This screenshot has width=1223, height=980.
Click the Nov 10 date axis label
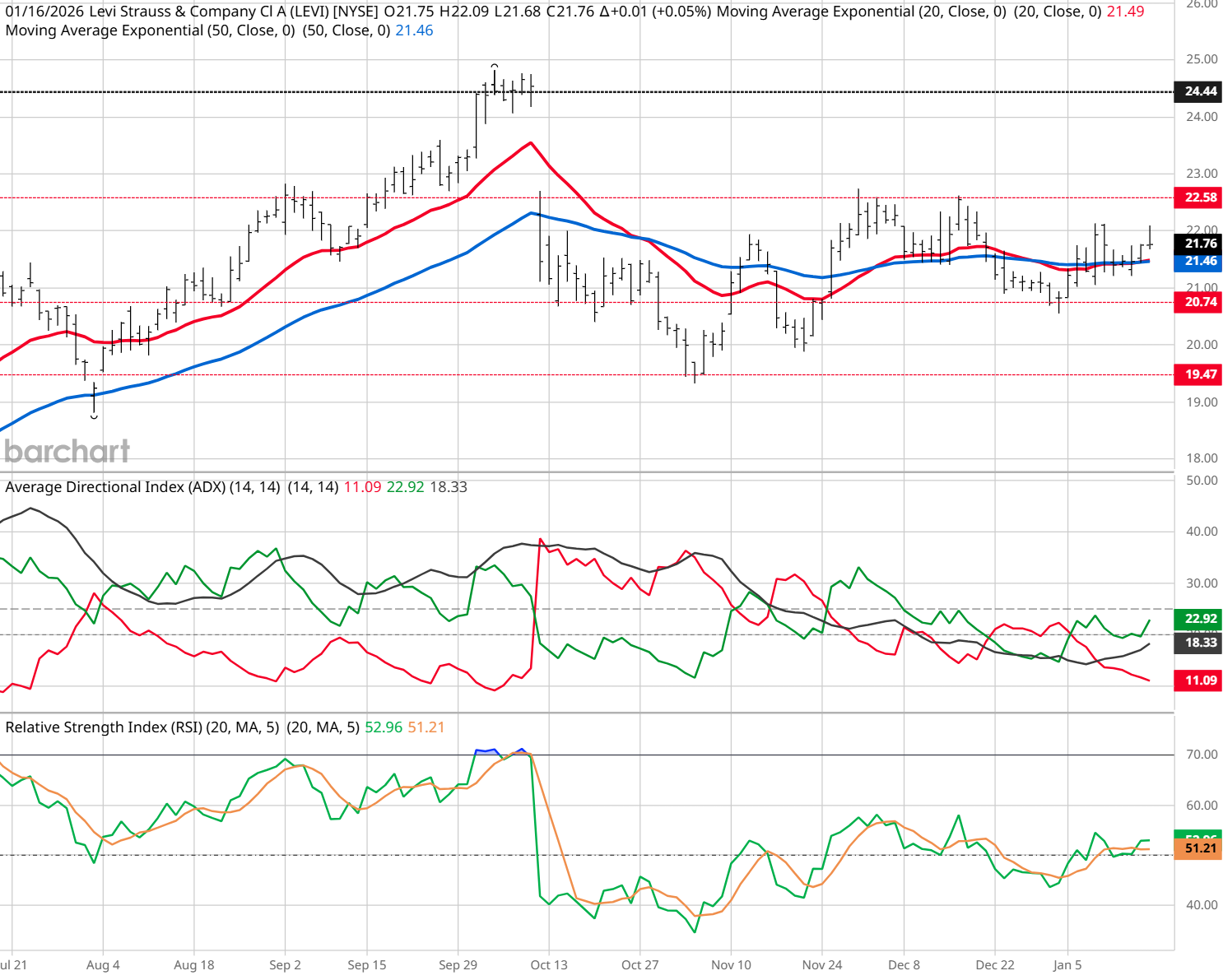731,965
